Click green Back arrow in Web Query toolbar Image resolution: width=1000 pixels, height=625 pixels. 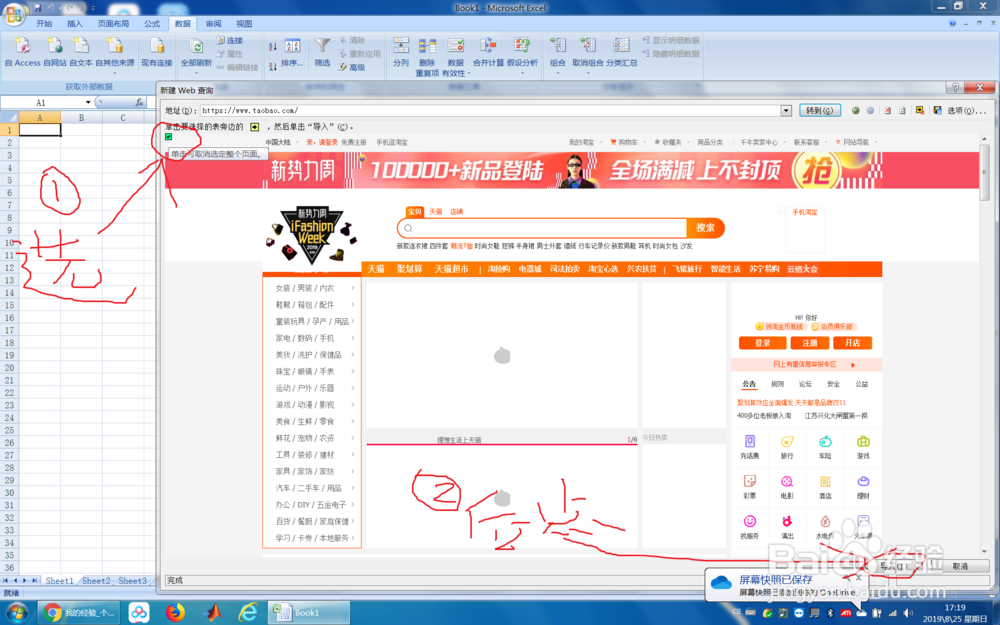(x=855, y=110)
